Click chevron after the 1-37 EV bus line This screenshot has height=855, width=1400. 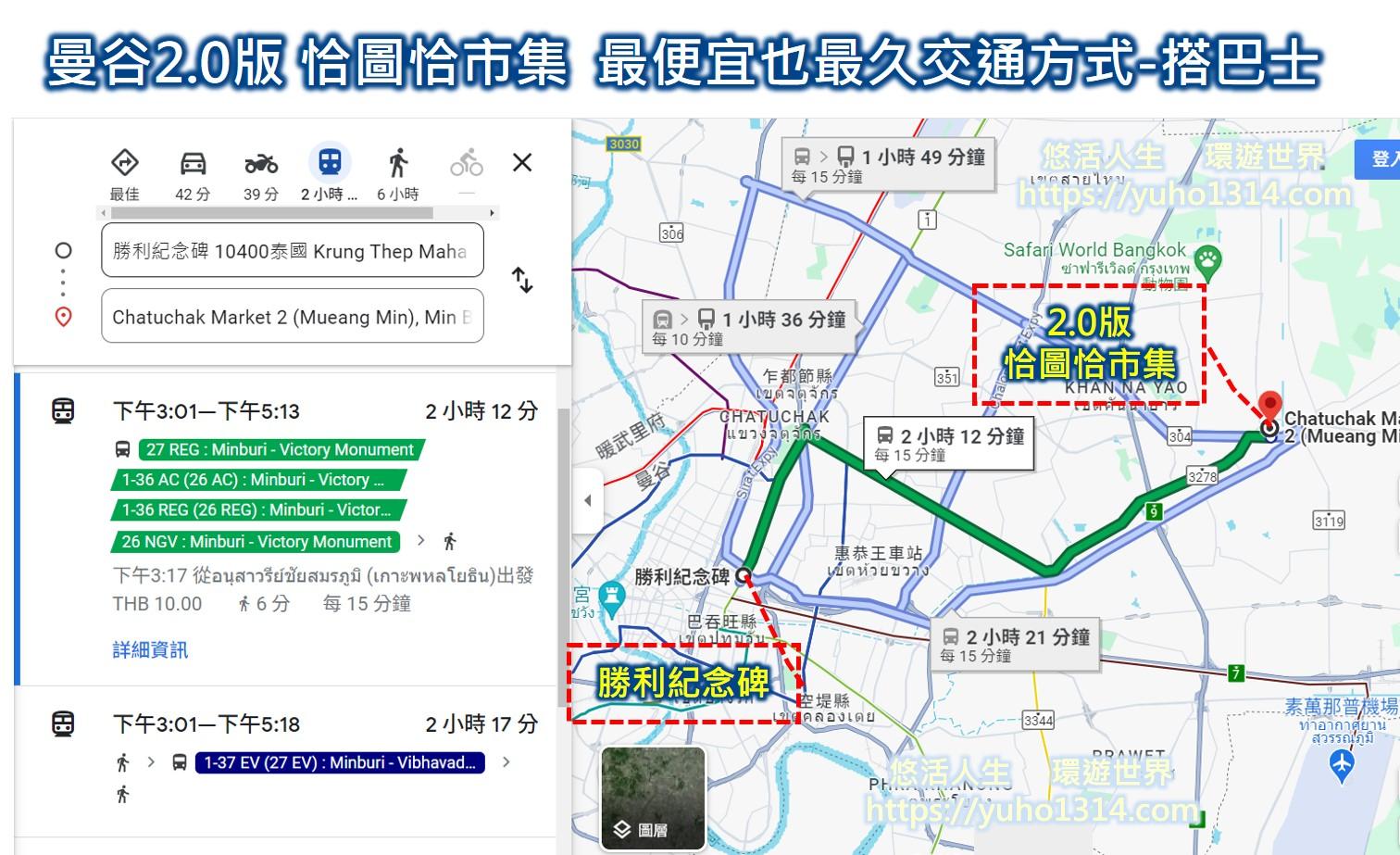point(506,762)
